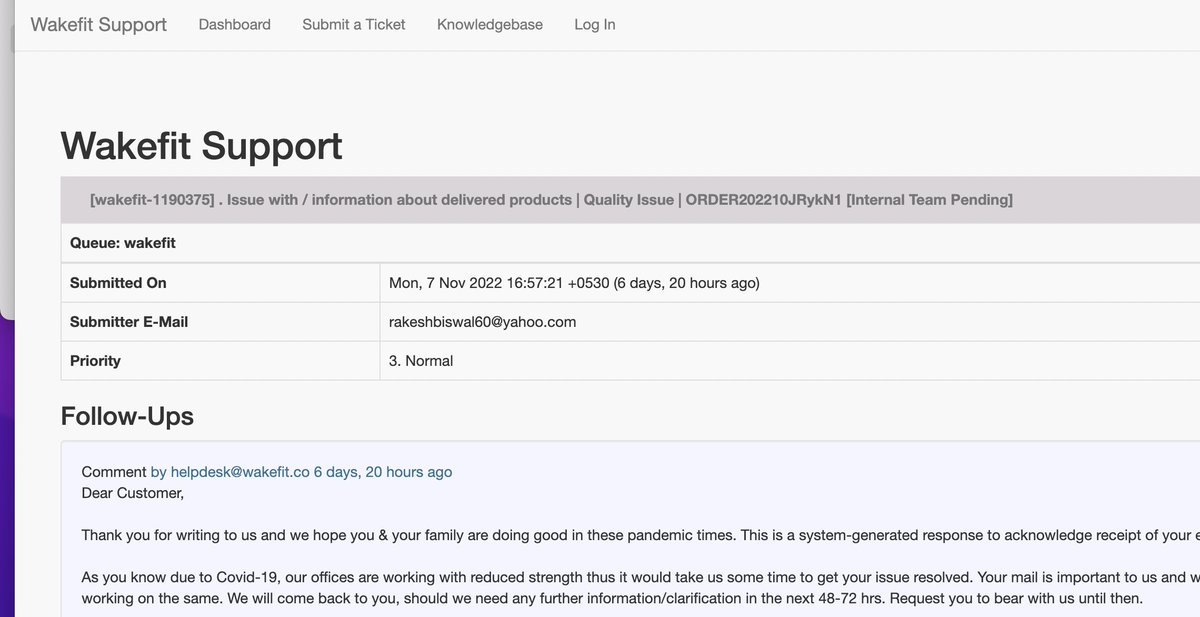
Task: Click the Submitter E-Mail label cell
Action: click(220, 322)
